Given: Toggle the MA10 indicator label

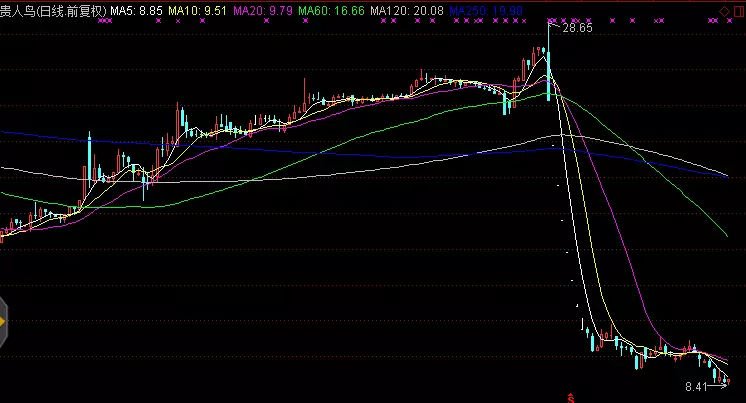Looking at the screenshot, I should (197, 9).
